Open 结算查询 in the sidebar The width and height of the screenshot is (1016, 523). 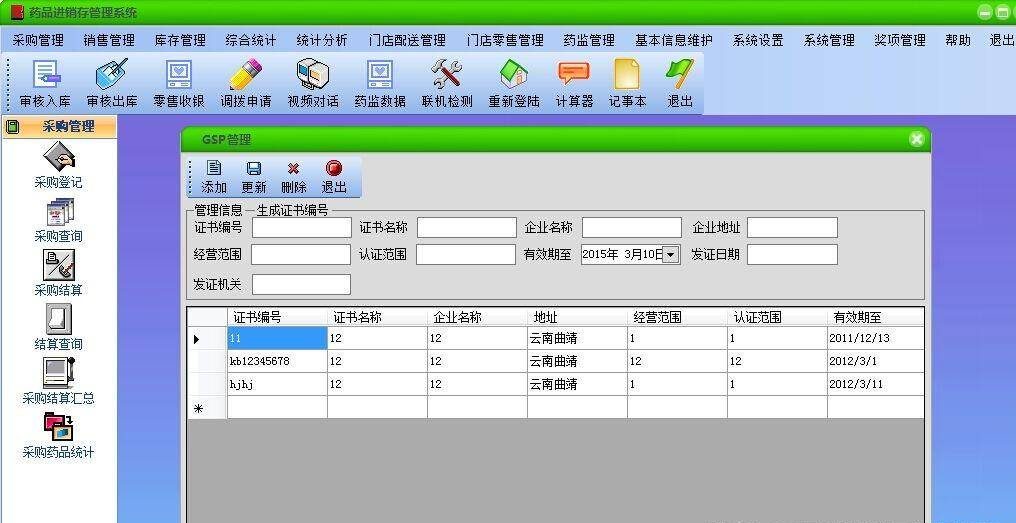coord(58,327)
